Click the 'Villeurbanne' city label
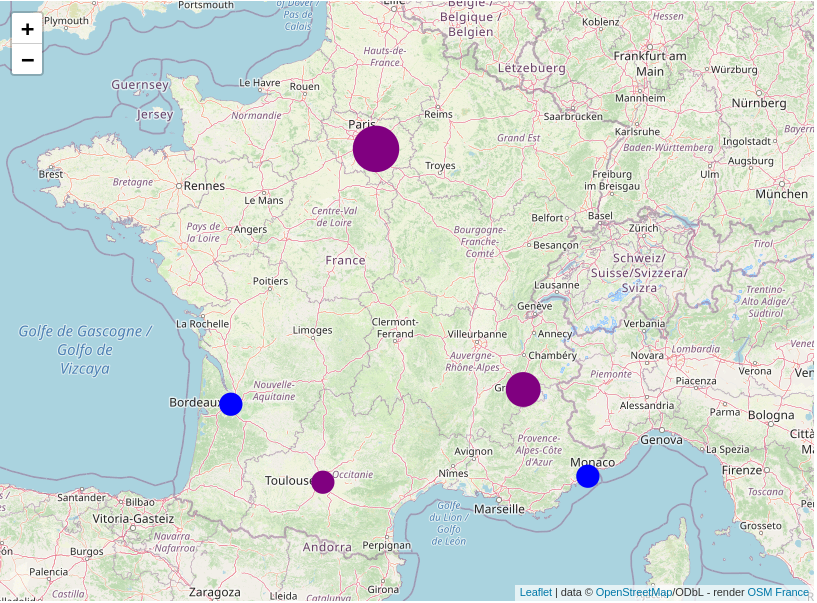Viewport: 817px width, 603px height. [x=477, y=334]
